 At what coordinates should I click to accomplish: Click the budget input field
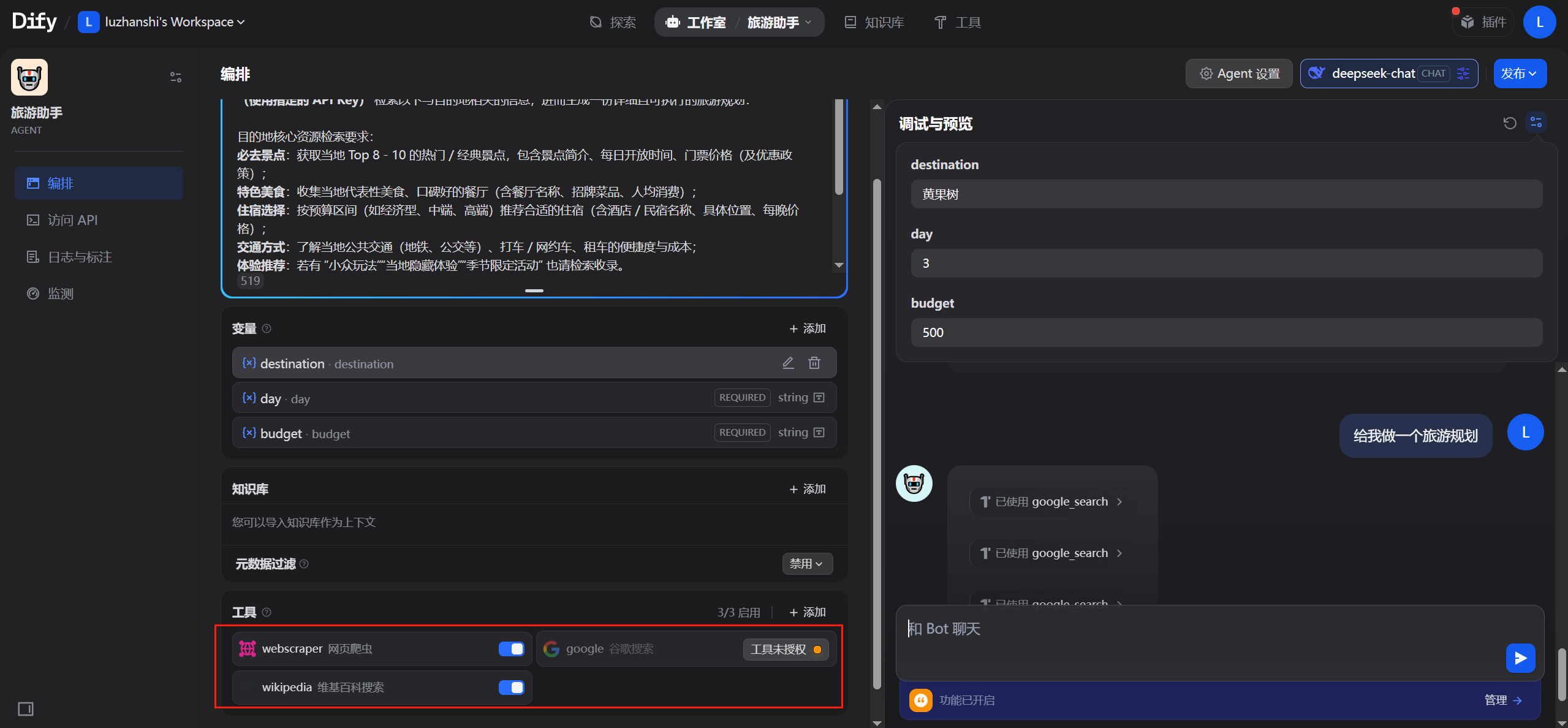coord(1225,332)
